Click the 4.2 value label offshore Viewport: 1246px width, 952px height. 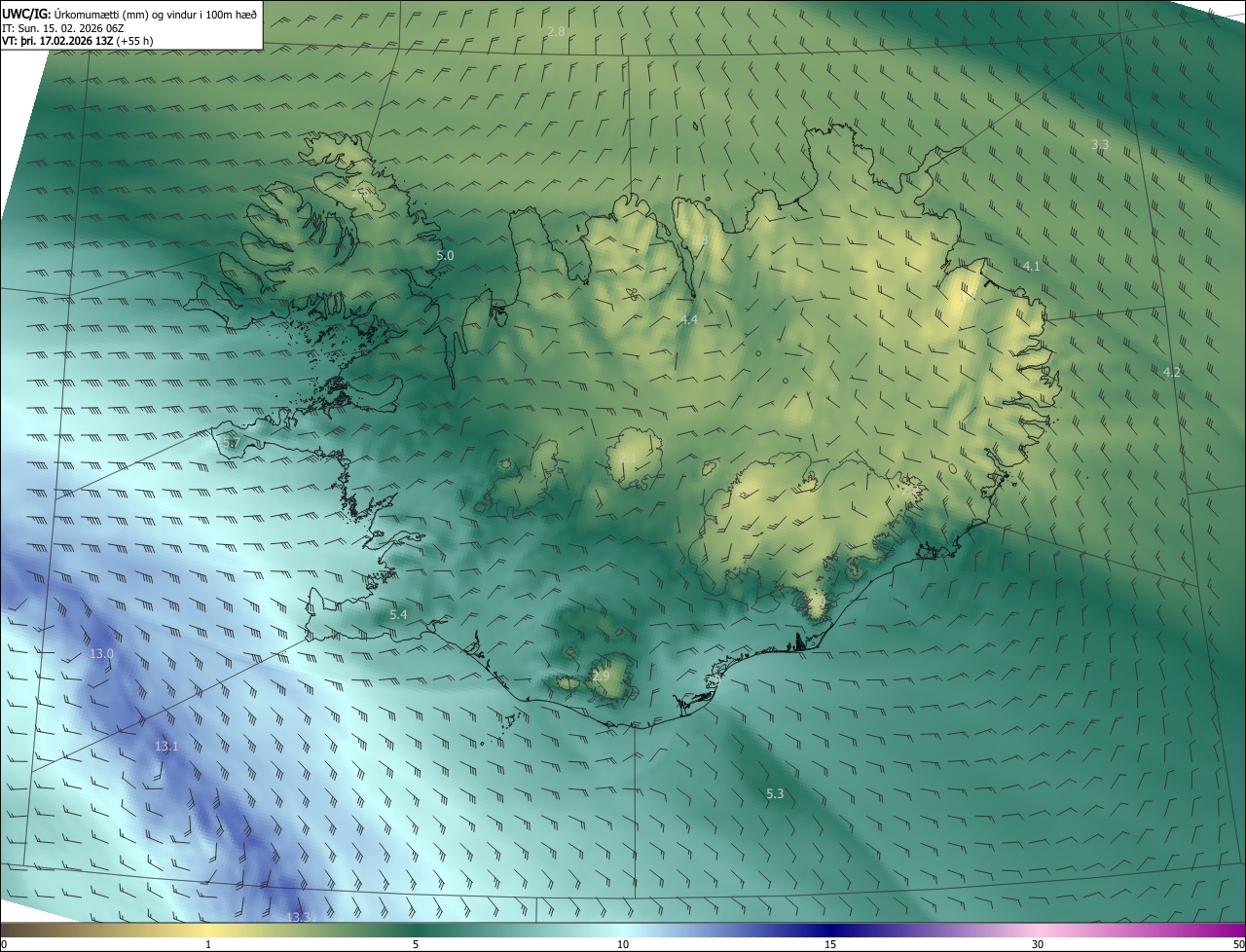[1172, 372]
